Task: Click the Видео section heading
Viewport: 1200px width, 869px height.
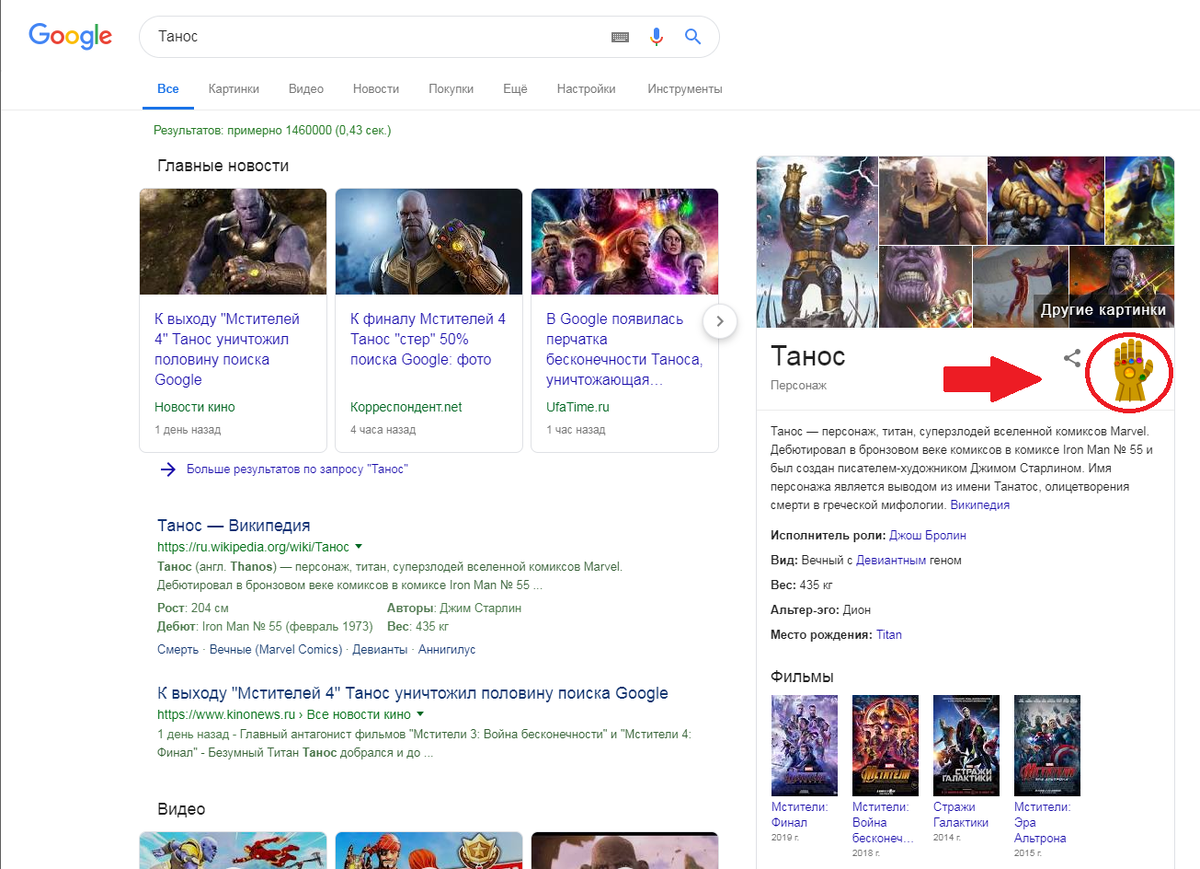Action: pos(181,809)
